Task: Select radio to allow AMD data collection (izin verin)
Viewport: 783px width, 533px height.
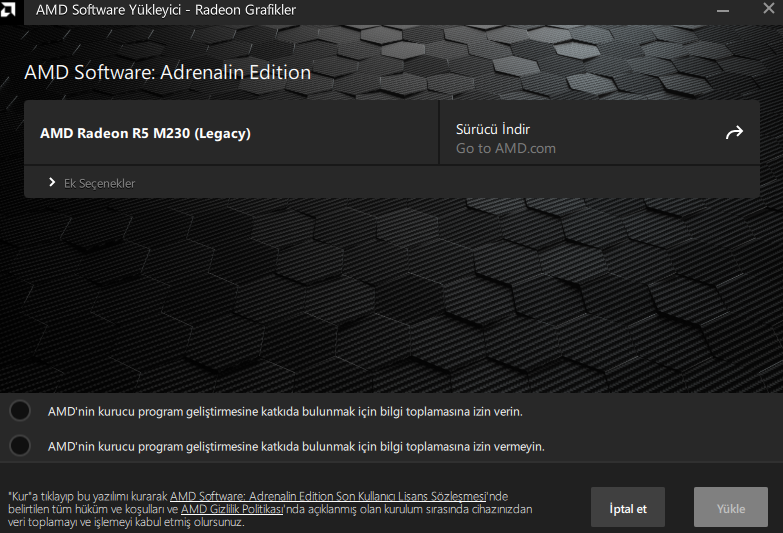Action: (20, 411)
